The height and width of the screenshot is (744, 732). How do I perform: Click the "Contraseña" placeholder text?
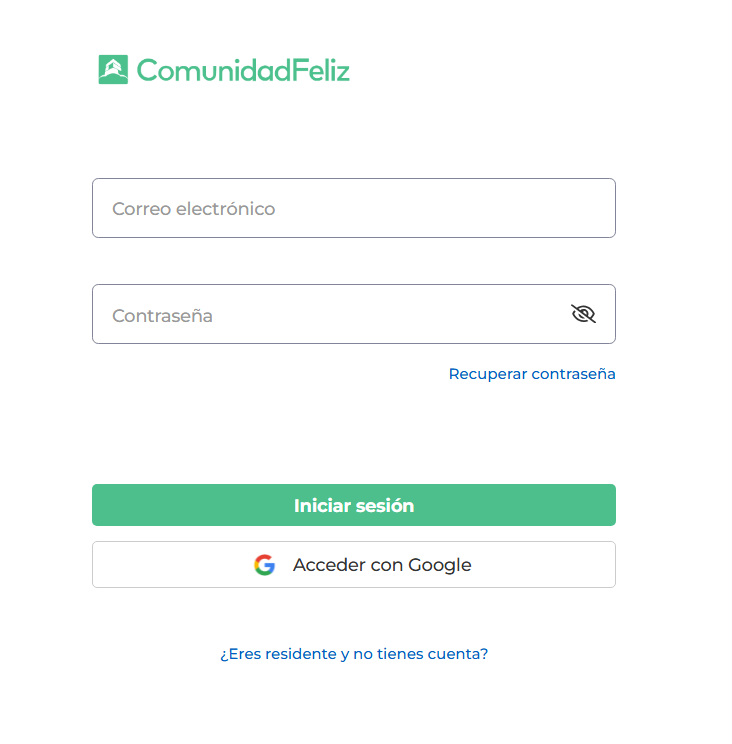click(x=162, y=316)
